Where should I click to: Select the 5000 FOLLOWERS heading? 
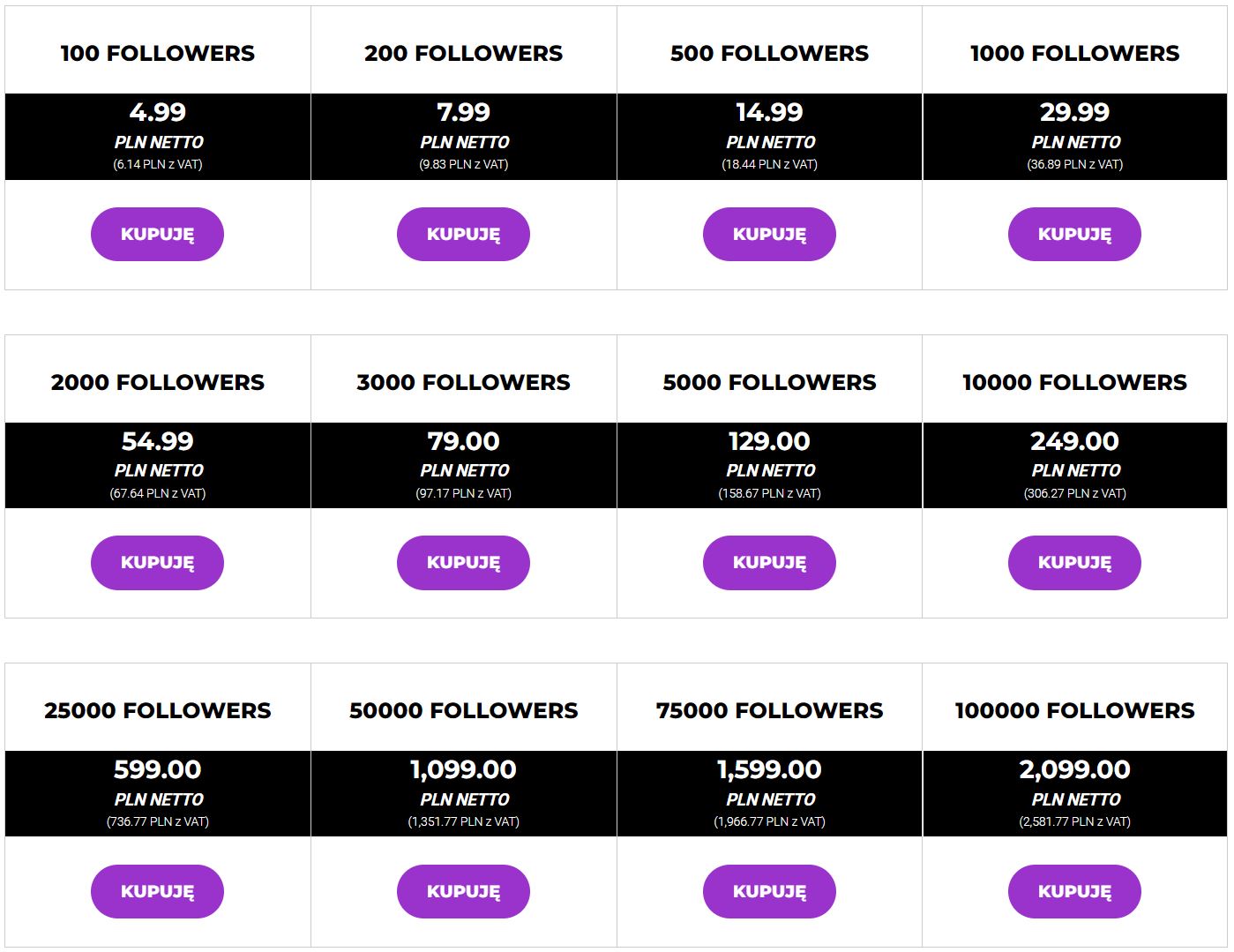[768, 380]
